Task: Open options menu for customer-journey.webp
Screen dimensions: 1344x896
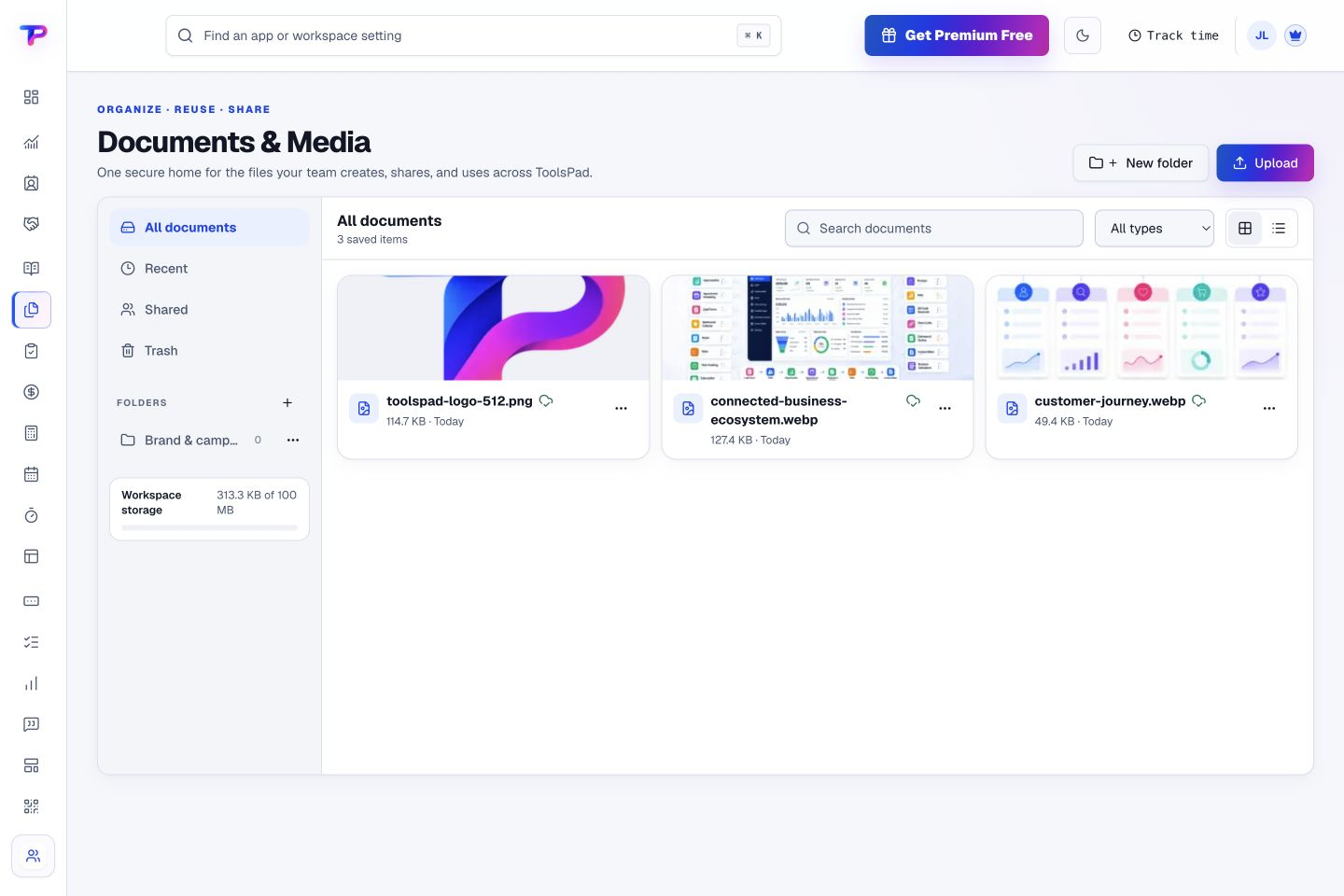Action: [x=1268, y=409]
